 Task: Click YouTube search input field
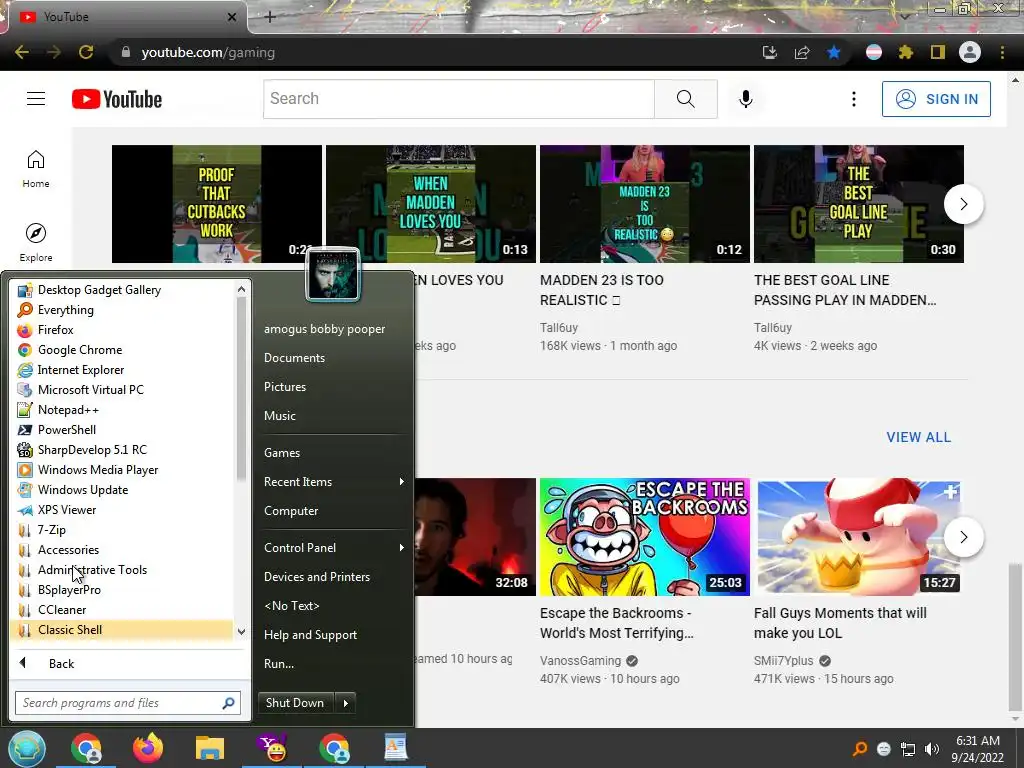pos(459,99)
